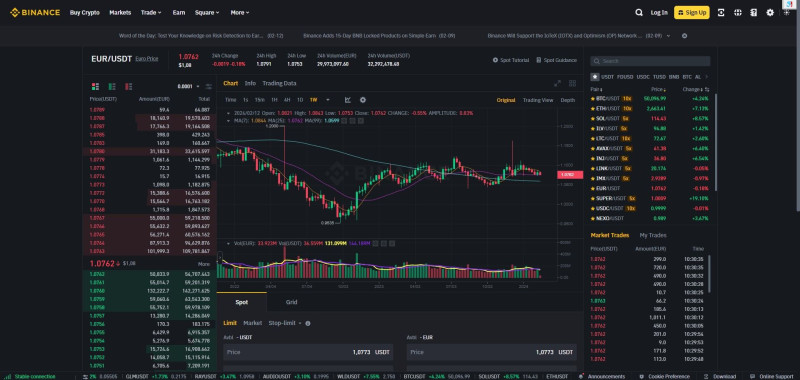The image size is (800, 380).
Task: Close the announcement banner
Action: click(x=685, y=36)
